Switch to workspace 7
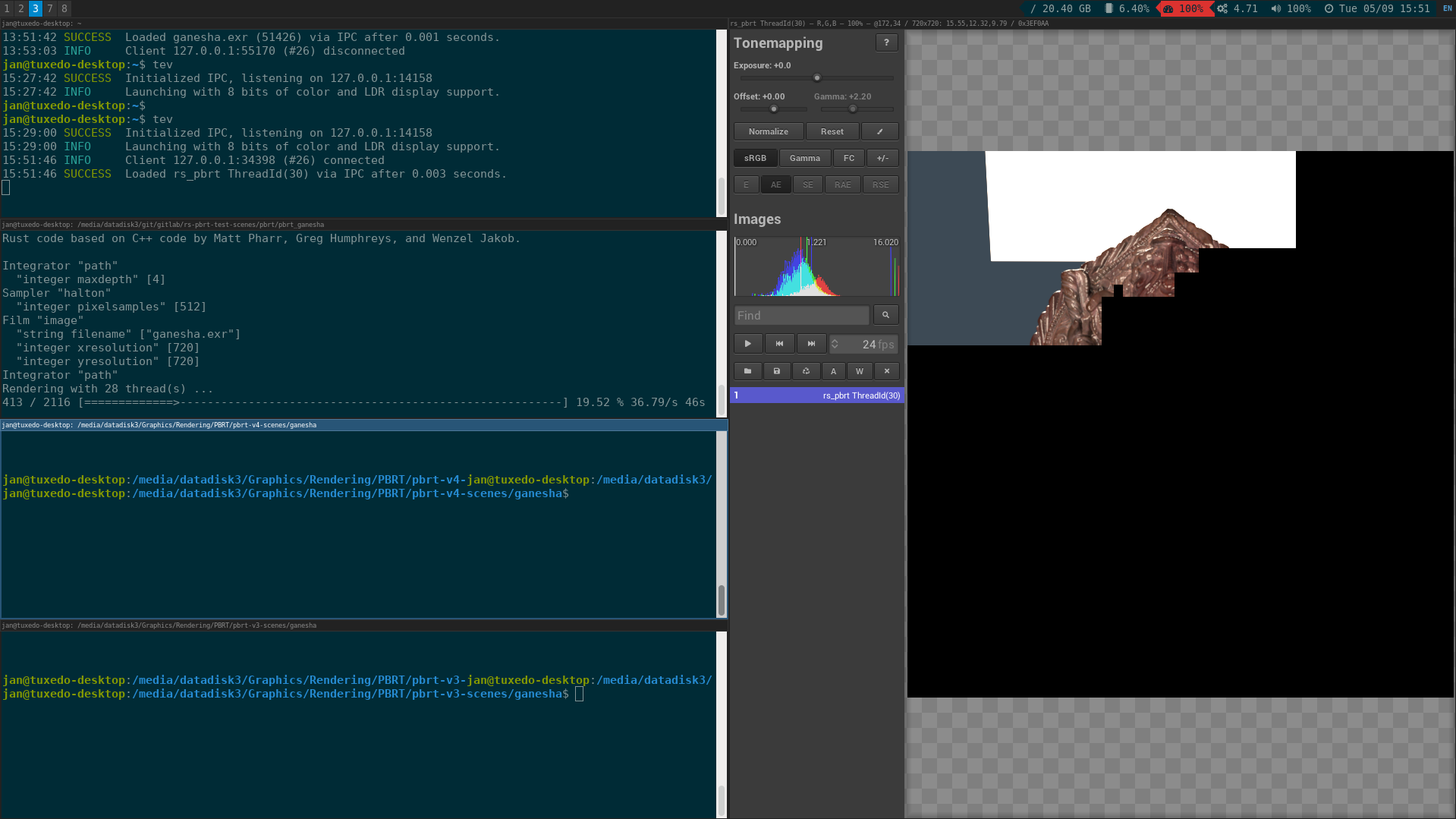Viewport: 1456px width, 819px height. tap(50, 8)
